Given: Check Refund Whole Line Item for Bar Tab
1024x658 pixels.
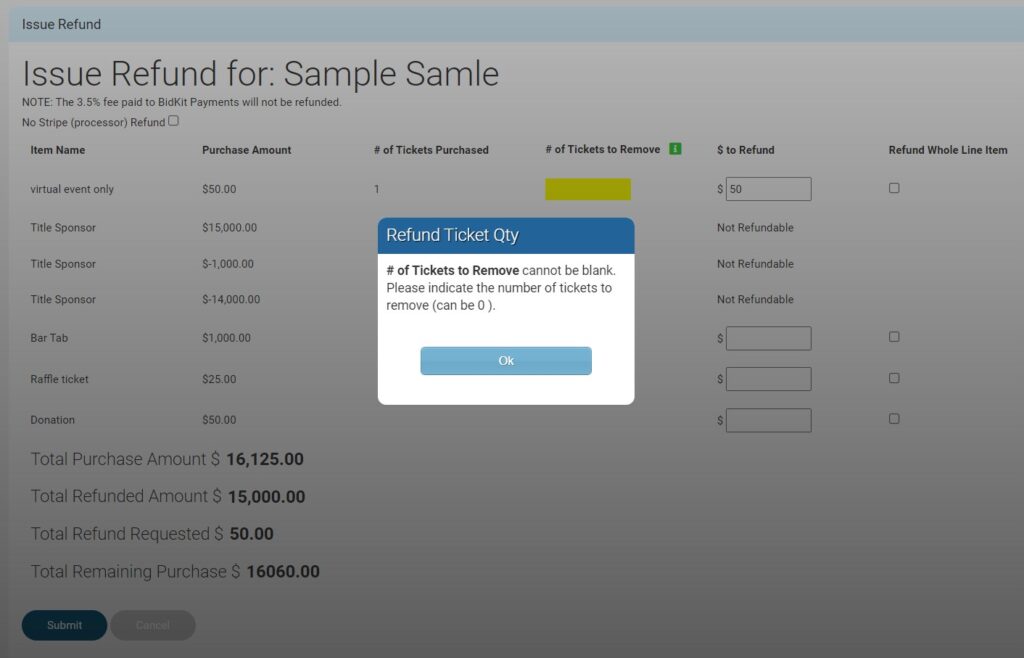Looking at the screenshot, I should [x=894, y=337].
